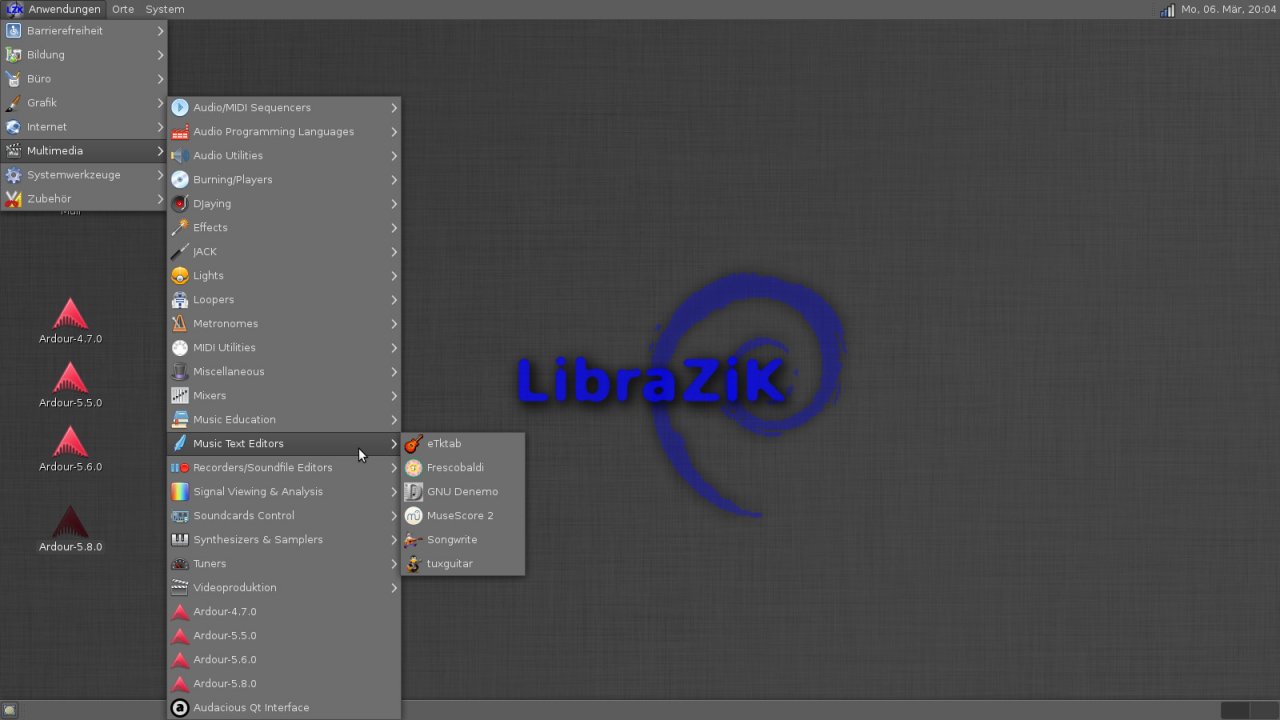Open the System menu in top panel
This screenshot has height=720, width=1280.
click(165, 9)
